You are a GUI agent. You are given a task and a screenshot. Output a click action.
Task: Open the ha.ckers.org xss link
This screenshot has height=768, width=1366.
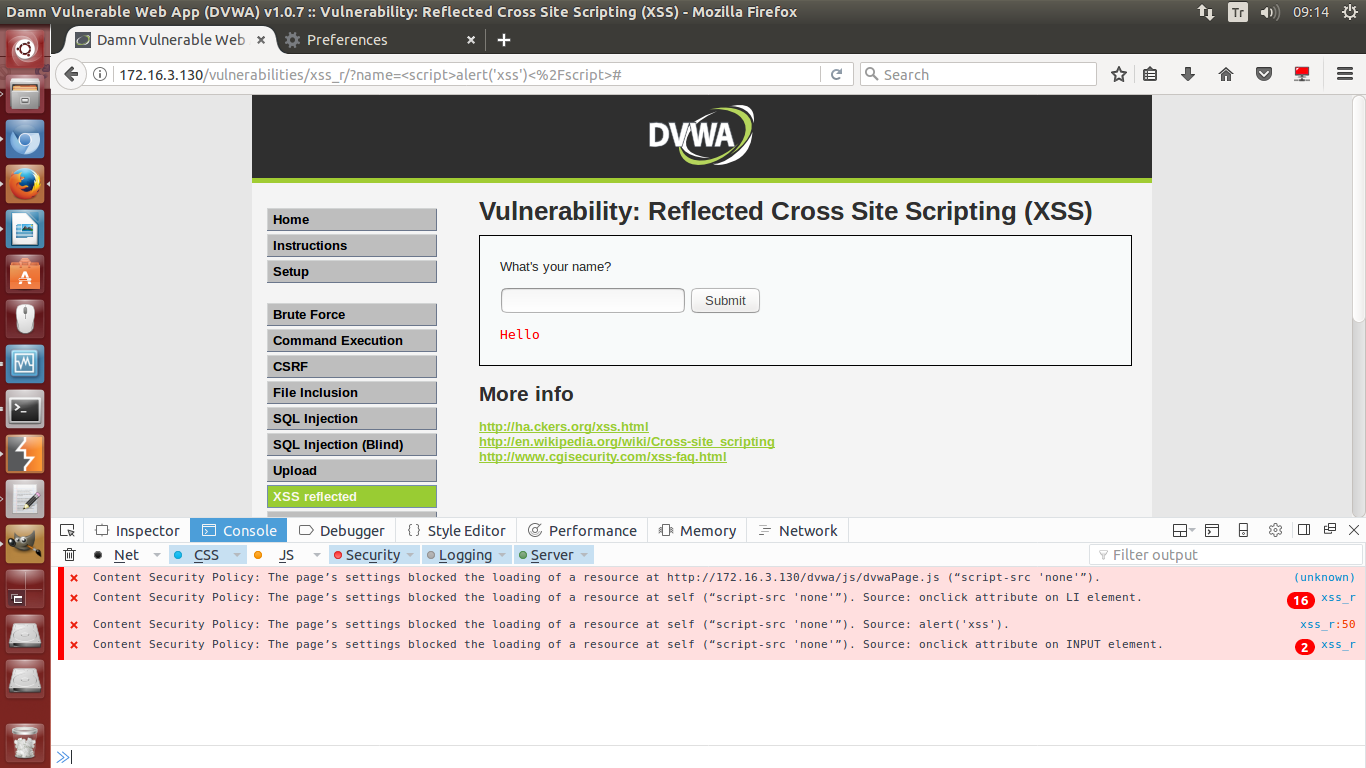coord(564,427)
